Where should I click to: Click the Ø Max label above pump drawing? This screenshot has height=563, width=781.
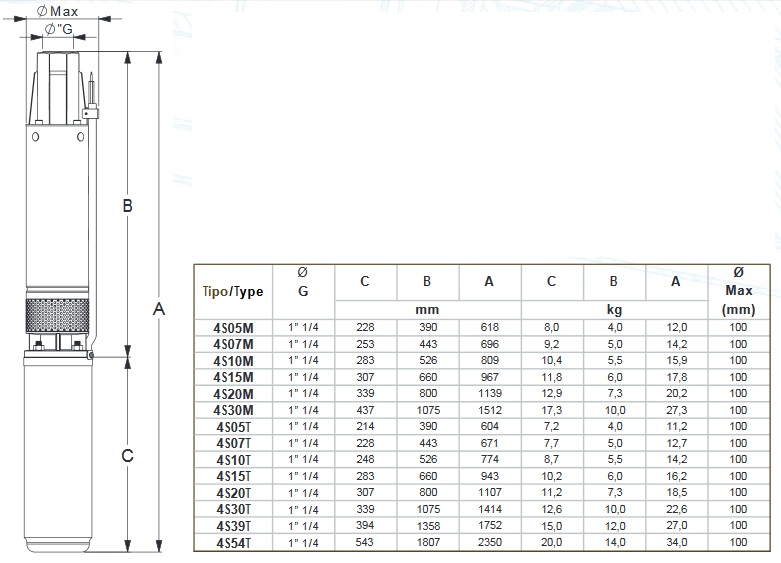tap(57, 10)
